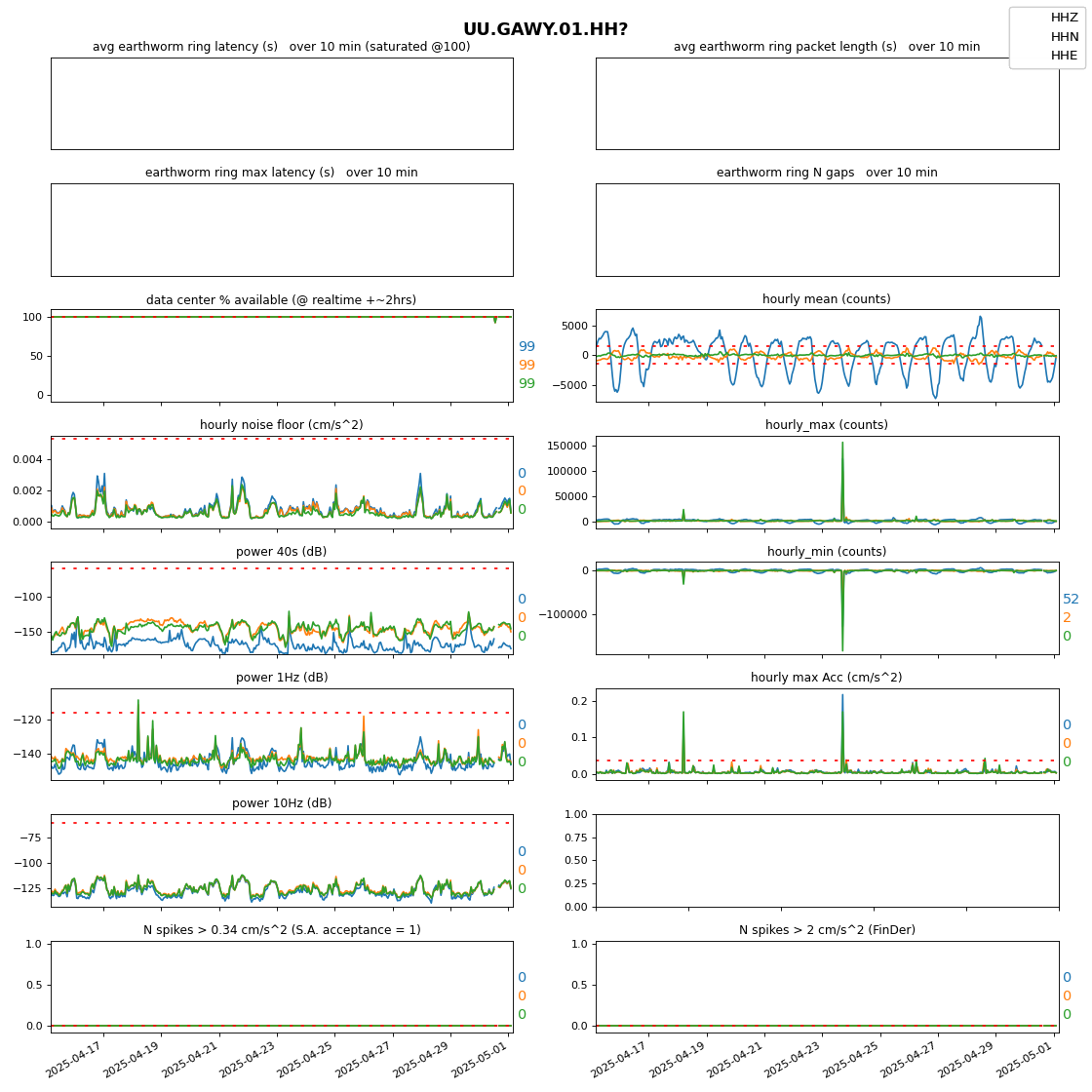1092x1092 pixels.
Task: Click the 'N spikes > 0.34 cm/s^2' title
Action: [282, 930]
